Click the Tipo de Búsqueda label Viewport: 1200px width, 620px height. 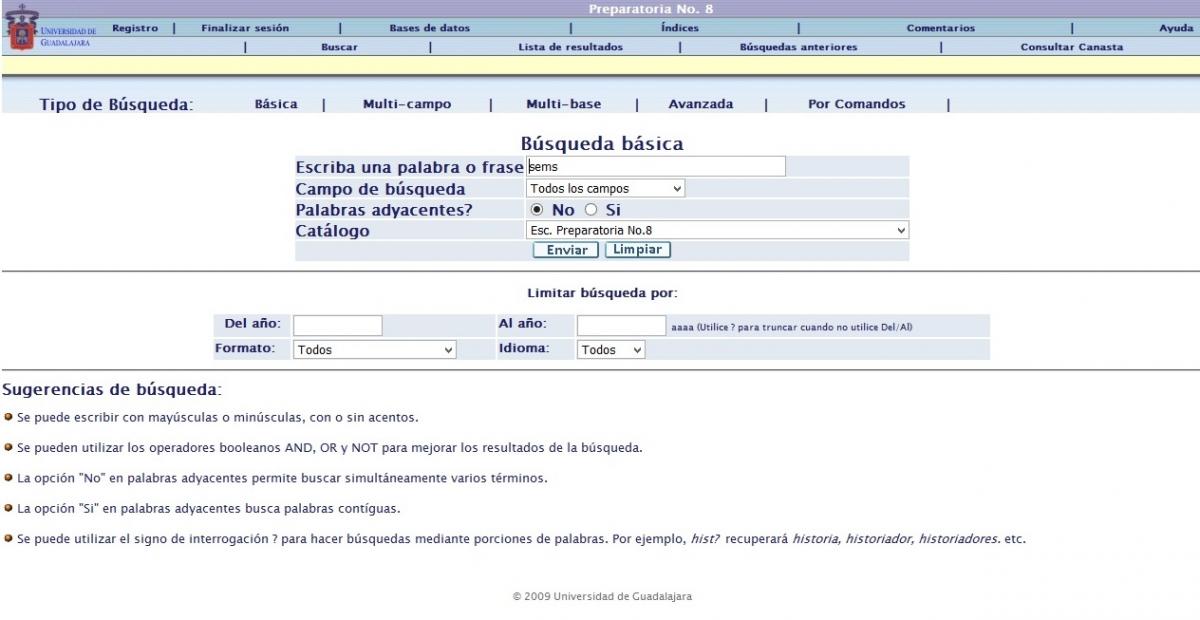(116, 105)
